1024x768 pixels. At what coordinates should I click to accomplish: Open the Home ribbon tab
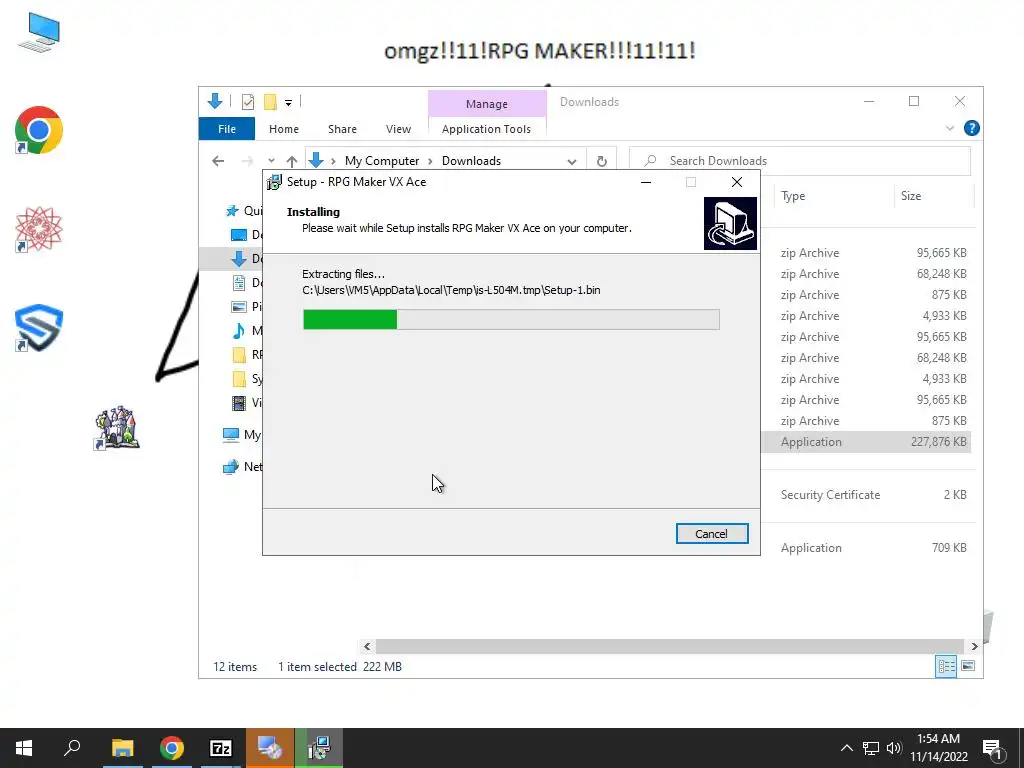pyautogui.click(x=283, y=129)
